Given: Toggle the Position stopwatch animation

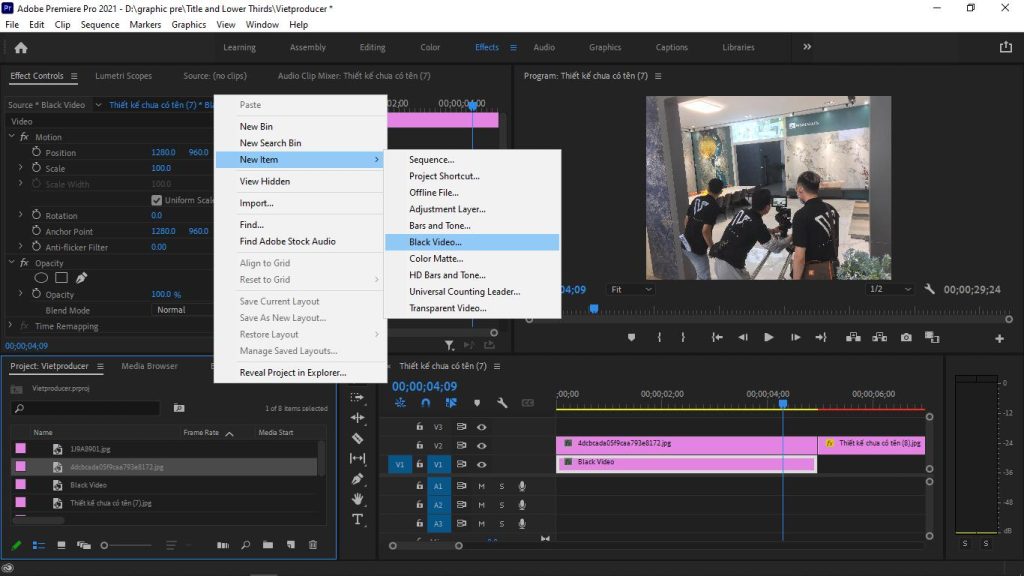Looking at the screenshot, I should 37,153.
